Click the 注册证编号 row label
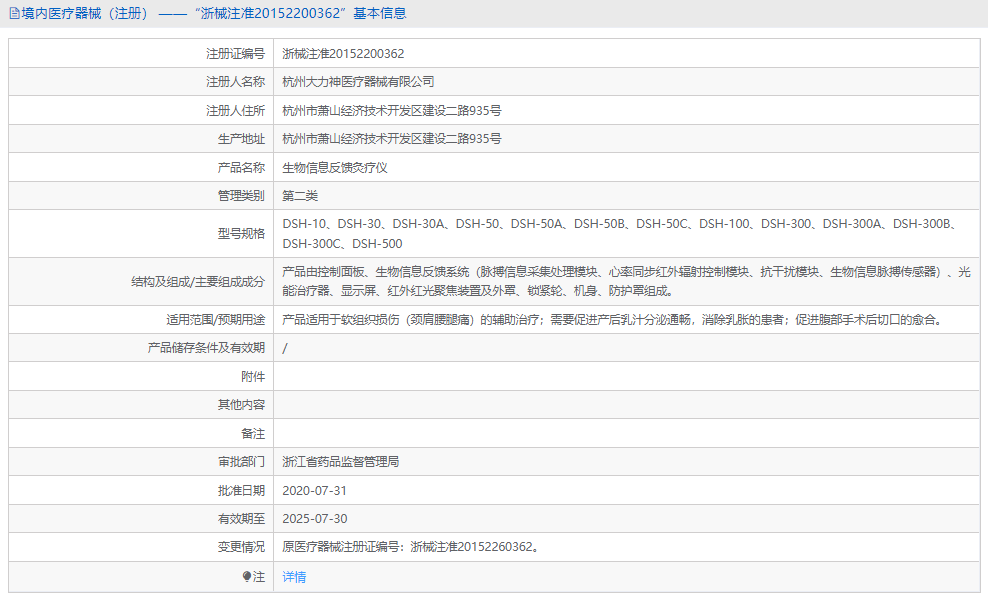This screenshot has height=600, width=988. [235, 54]
